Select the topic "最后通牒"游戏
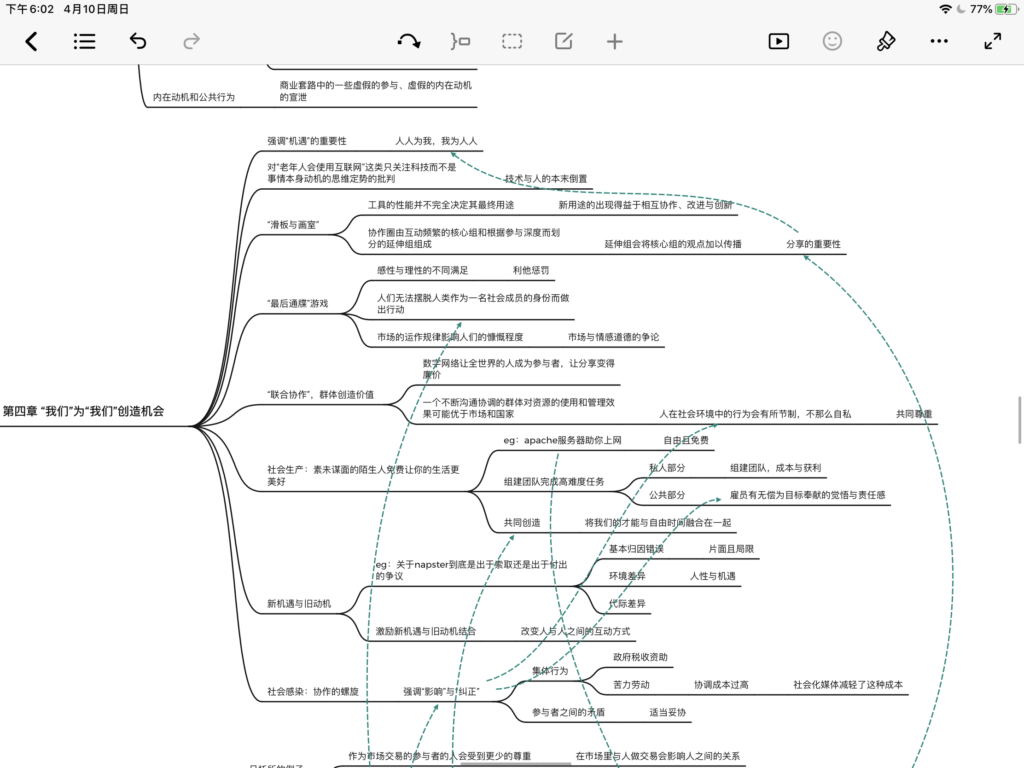 pos(298,304)
